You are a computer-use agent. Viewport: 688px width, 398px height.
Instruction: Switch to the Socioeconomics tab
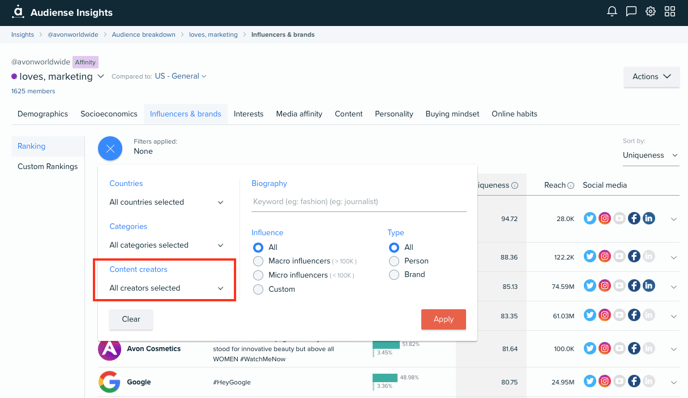pos(109,114)
